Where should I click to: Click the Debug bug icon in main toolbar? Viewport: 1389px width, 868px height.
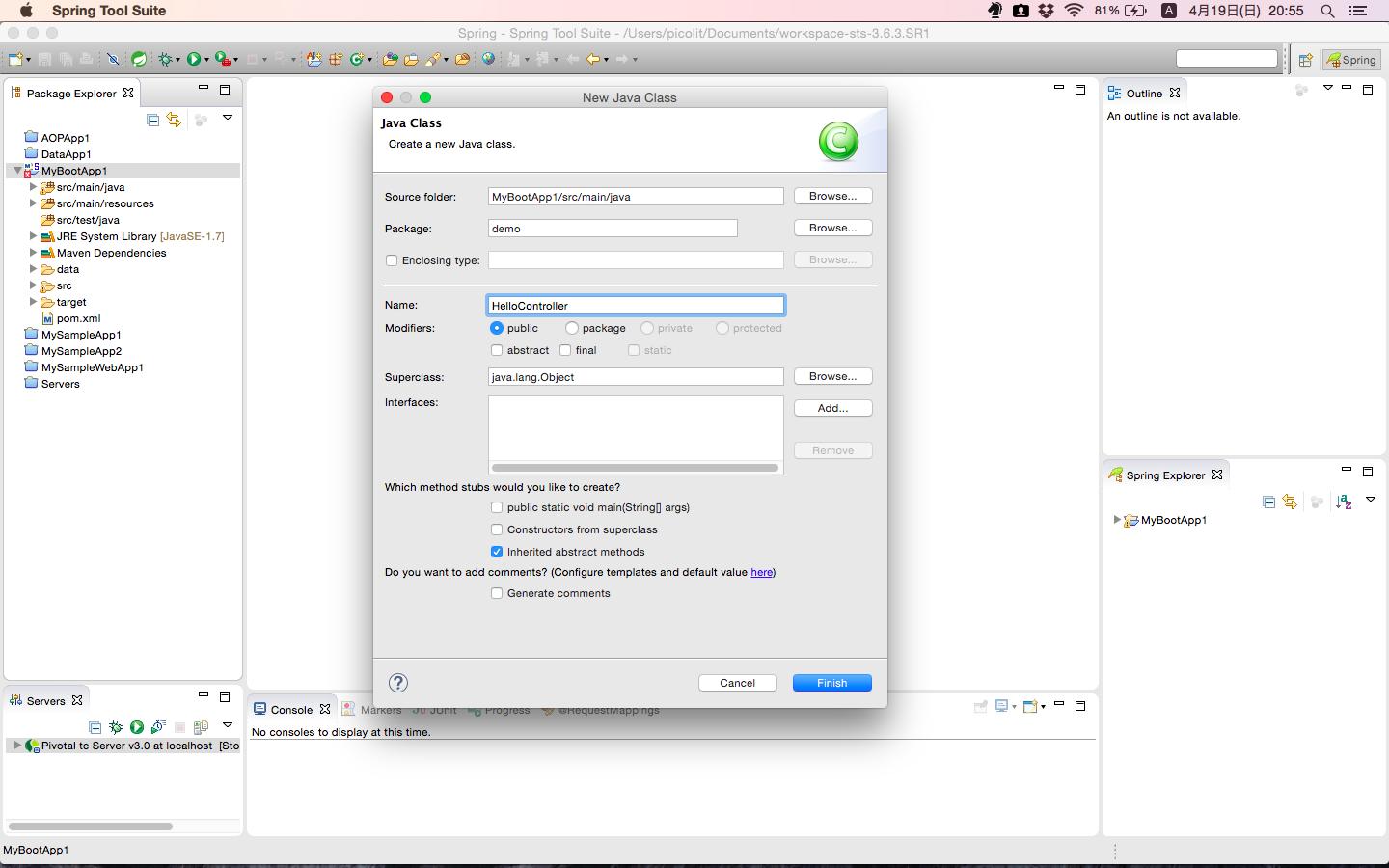tap(165, 59)
